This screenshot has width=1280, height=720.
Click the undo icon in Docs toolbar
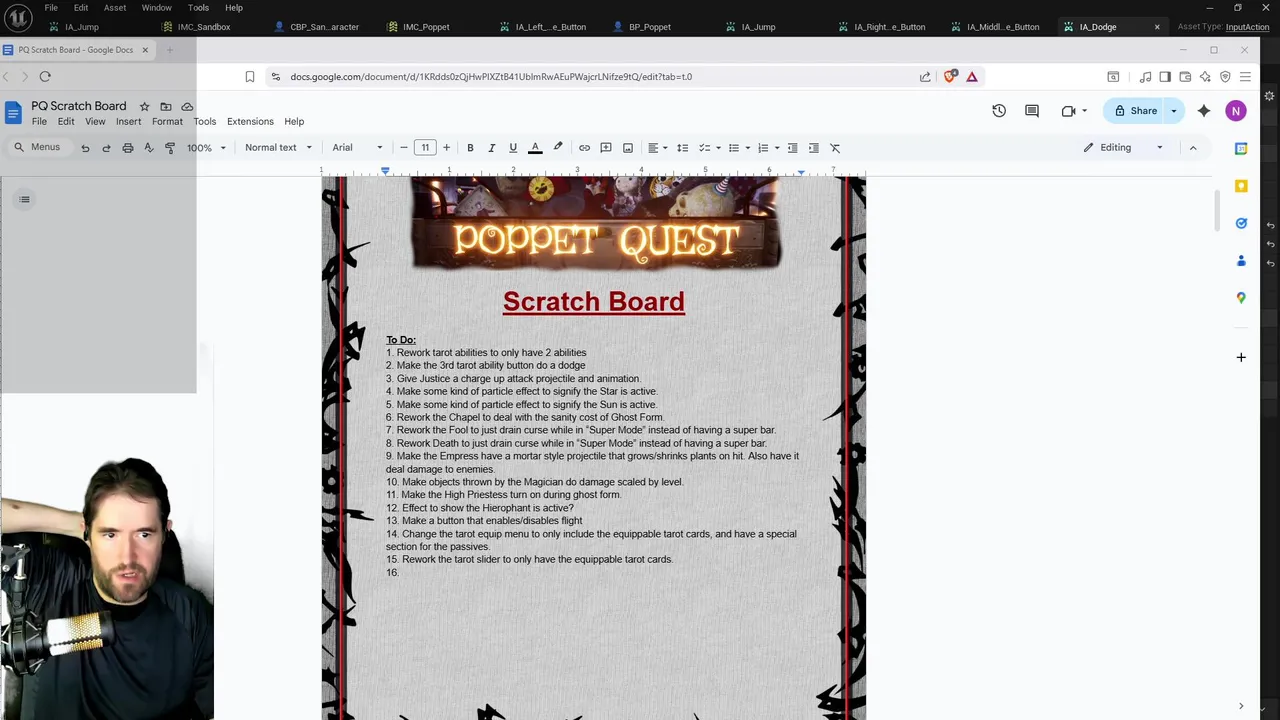click(x=85, y=148)
